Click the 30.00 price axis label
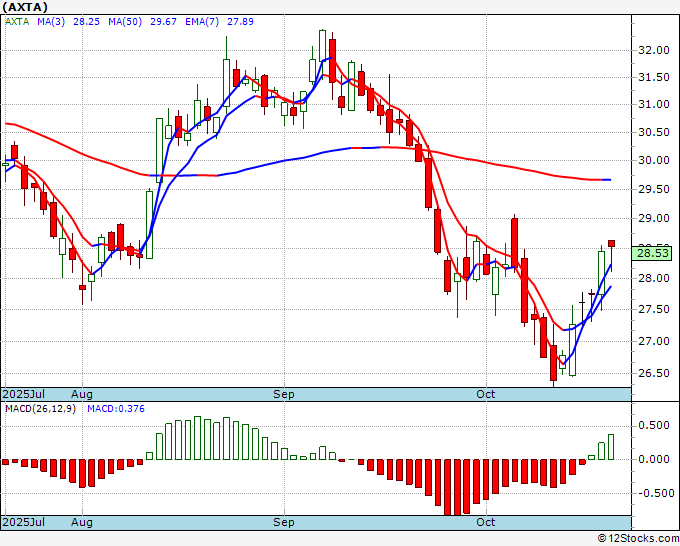The height and width of the screenshot is (546, 680). pos(654,160)
